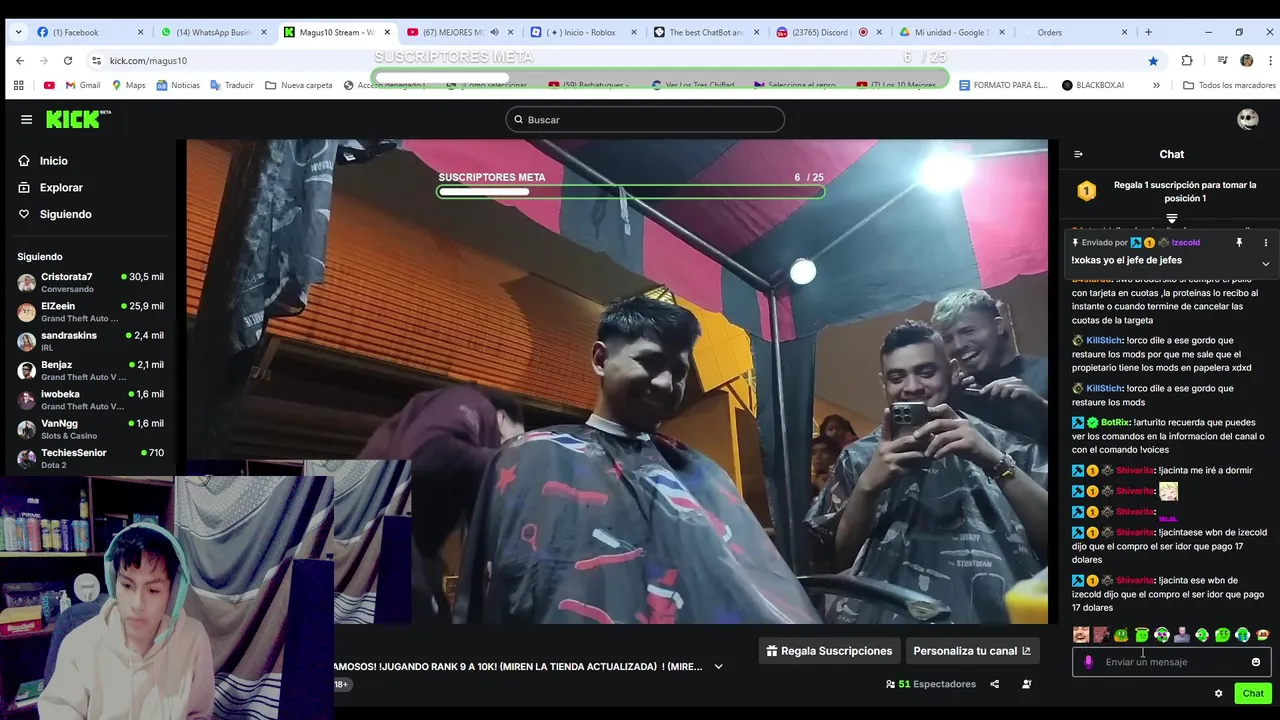
Task: Expand the pinned message chevron
Action: (x=1265, y=264)
